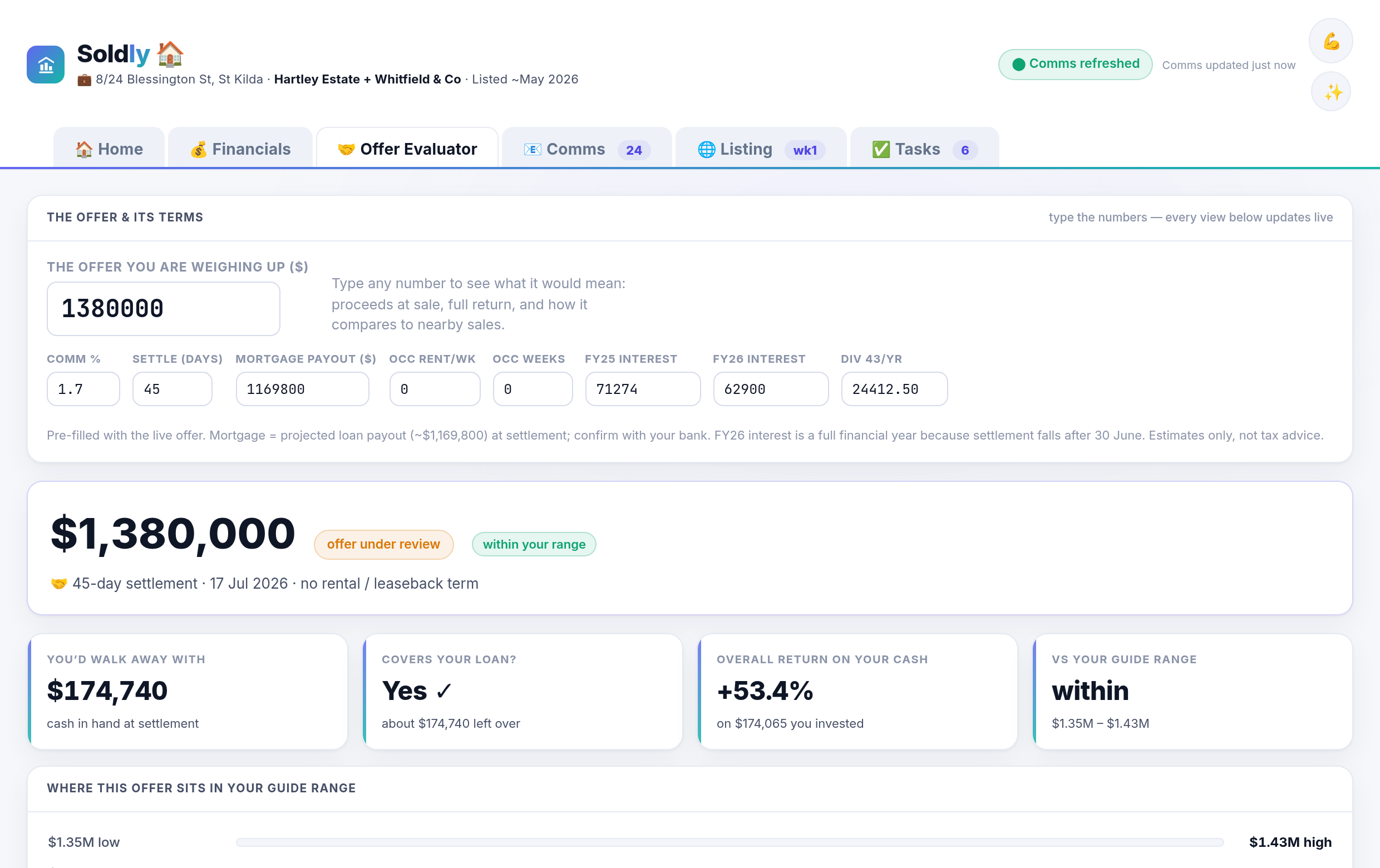Click the Overall Return On Your Cash card
1380x868 pixels.
click(857, 692)
